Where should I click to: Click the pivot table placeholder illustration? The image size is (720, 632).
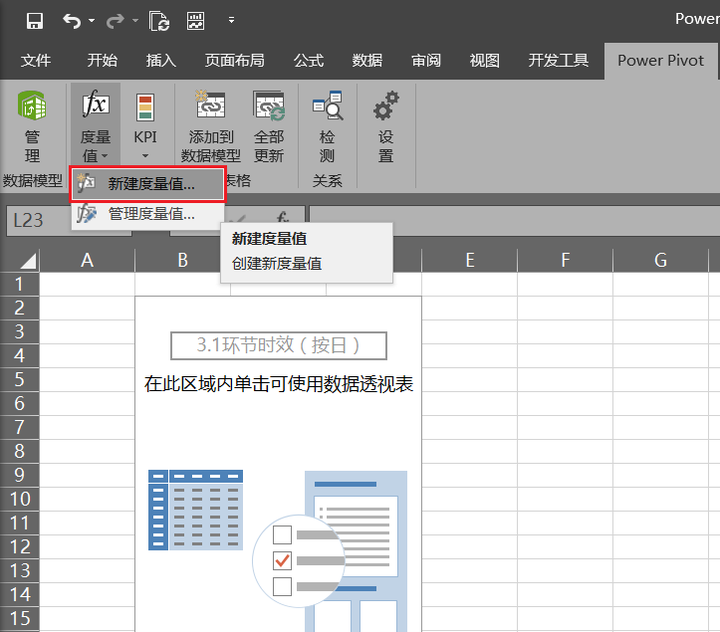pos(278,550)
